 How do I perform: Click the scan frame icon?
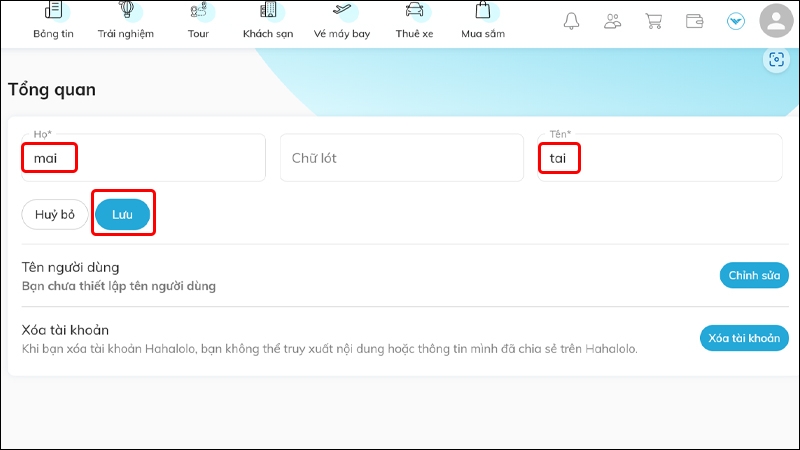(x=777, y=60)
